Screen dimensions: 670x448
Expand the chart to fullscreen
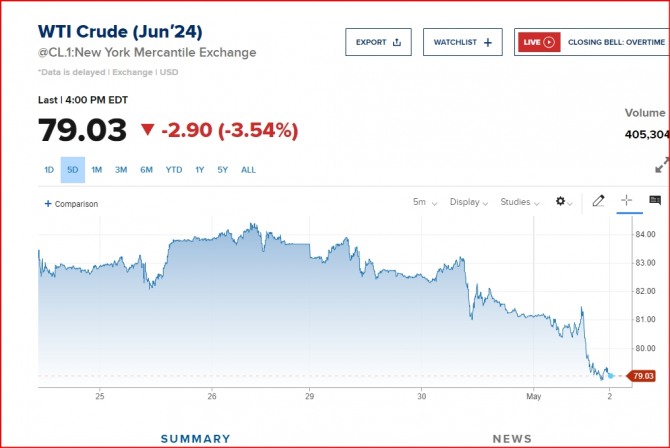[x=661, y=165]
